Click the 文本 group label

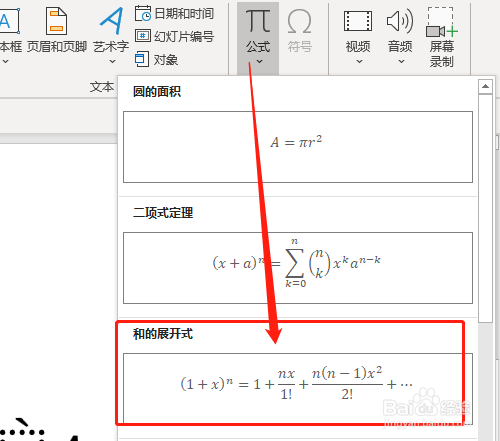(102, 87)
